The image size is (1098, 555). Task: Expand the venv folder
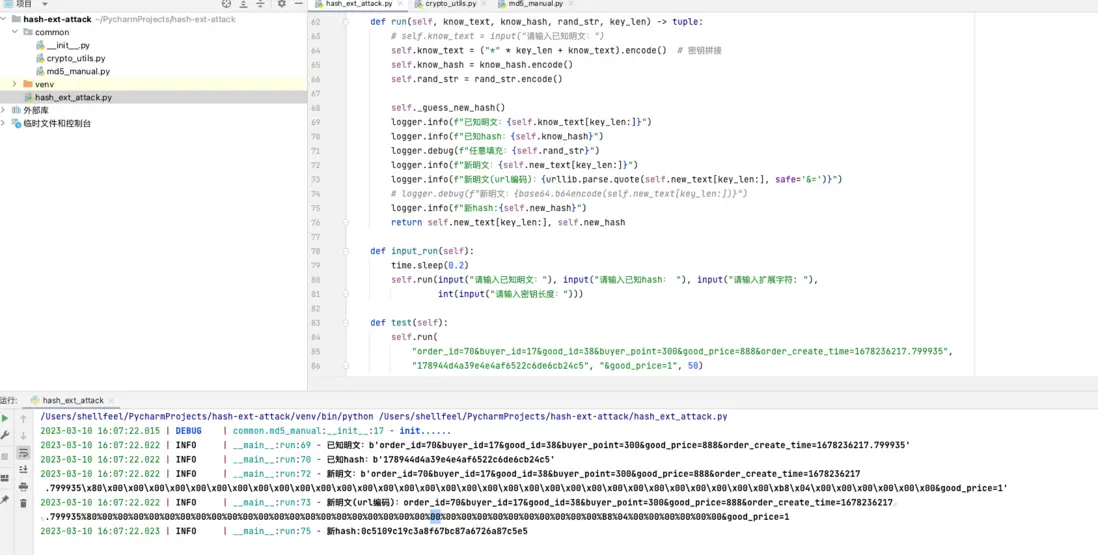(14, 84)
